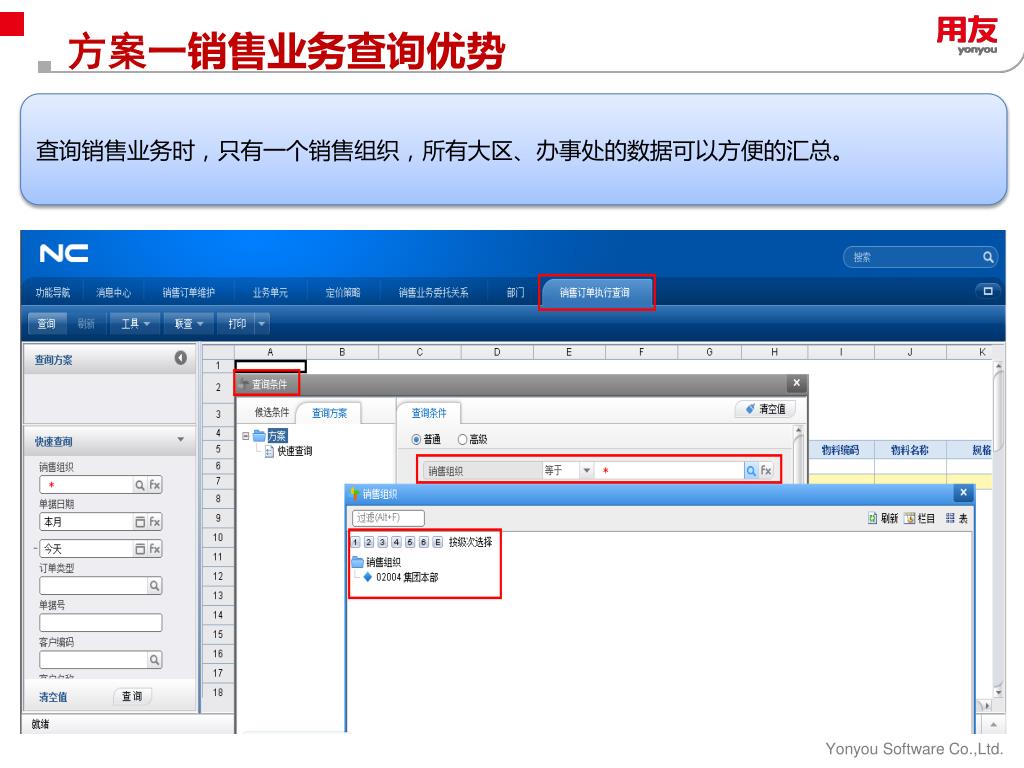Select level 4 in 按级次选择
This screenshot has height=768, width=1024.
[x=396, y=542]
